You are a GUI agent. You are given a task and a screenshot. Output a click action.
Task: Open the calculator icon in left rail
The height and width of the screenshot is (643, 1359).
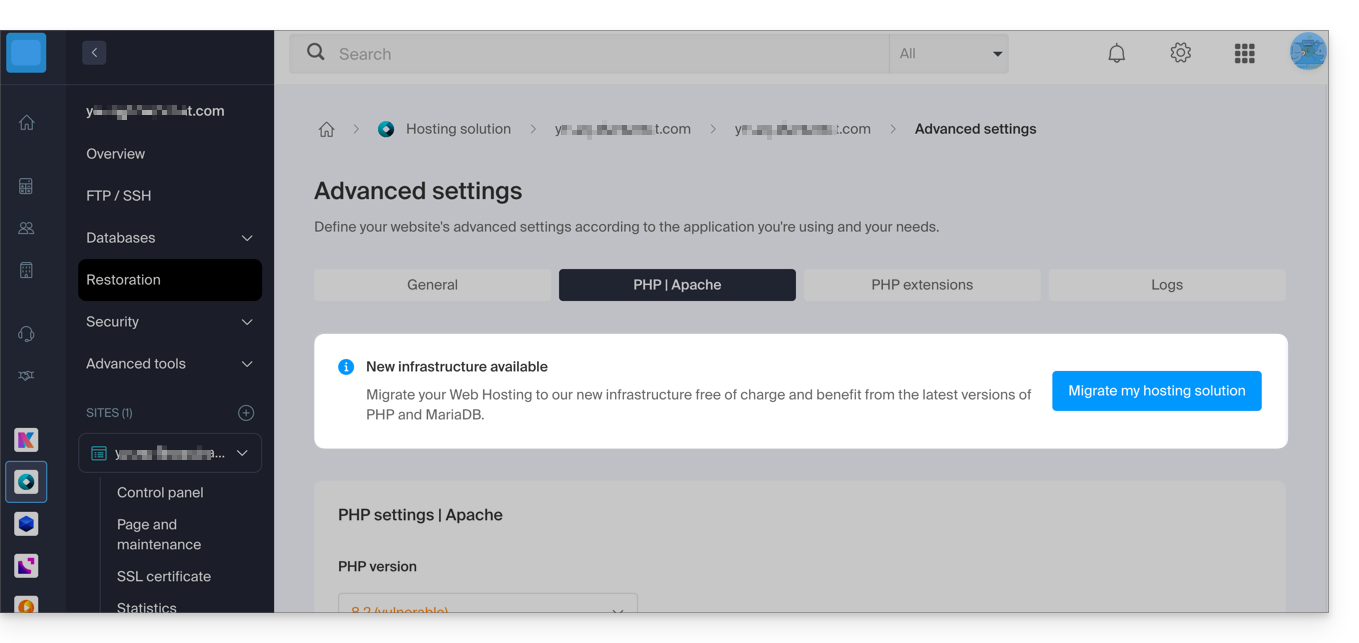coord(27,186)
